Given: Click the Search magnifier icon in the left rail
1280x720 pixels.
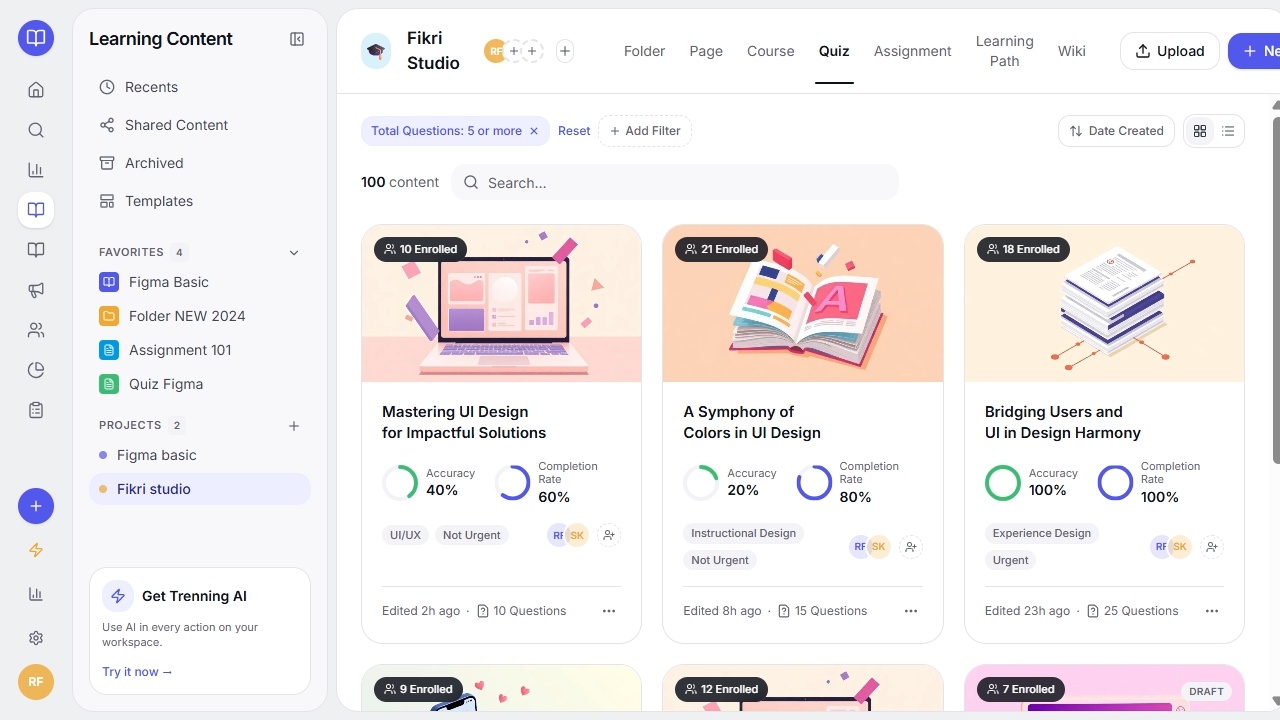Looking at the screenshot, I should coord(36,130).
